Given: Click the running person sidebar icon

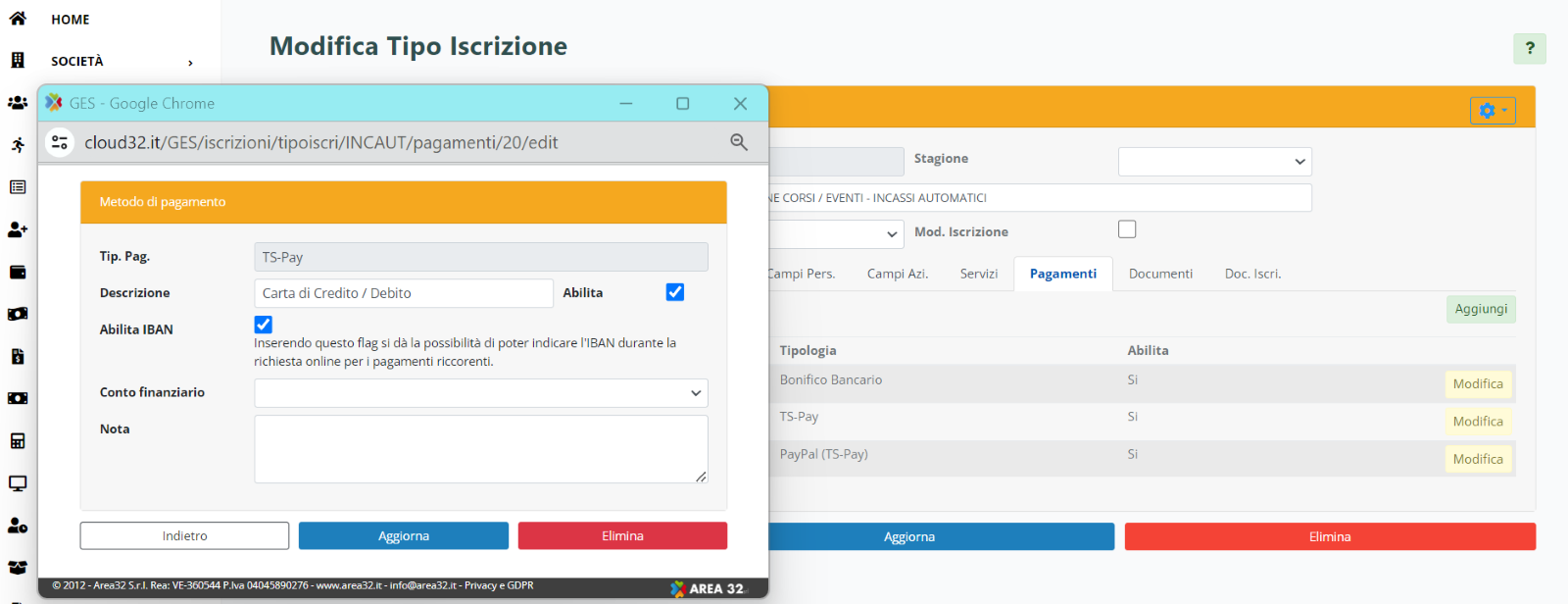Looking at the screenshot, I should pyautogui.click(x=18, y=145).
